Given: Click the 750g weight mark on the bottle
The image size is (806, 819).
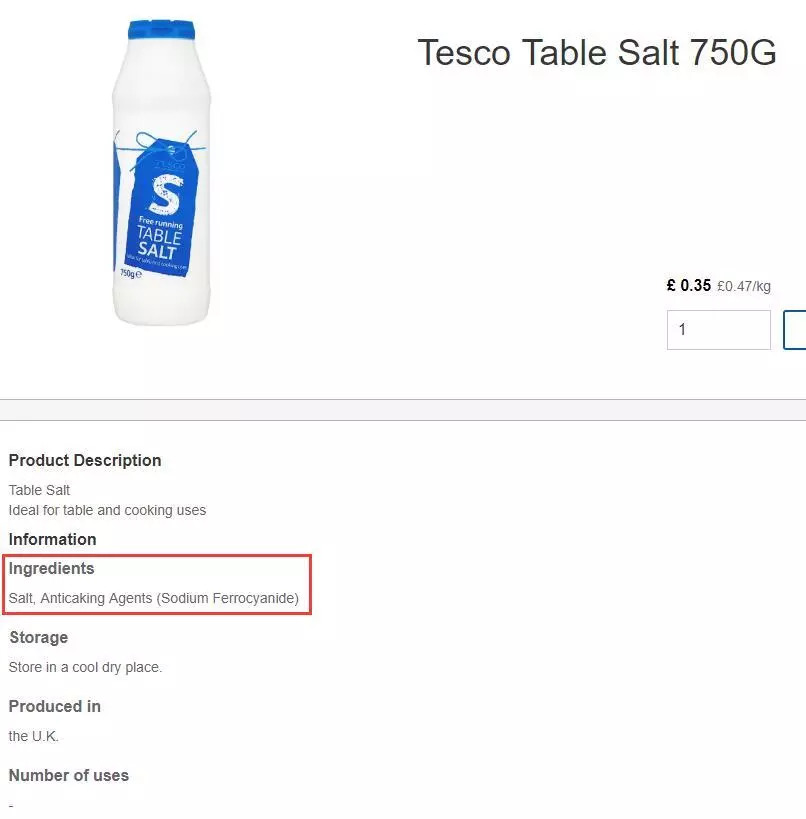Looking at the screenshot, I should point(130,273).
